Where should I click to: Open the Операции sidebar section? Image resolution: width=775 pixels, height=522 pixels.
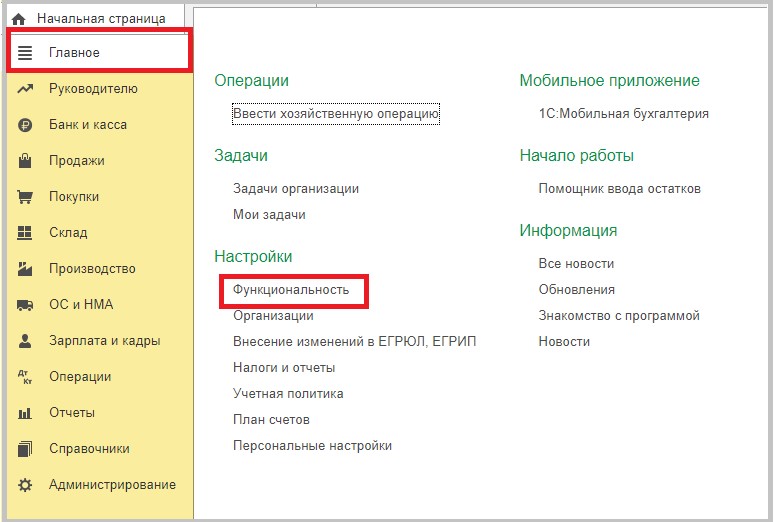pos(80,377)
